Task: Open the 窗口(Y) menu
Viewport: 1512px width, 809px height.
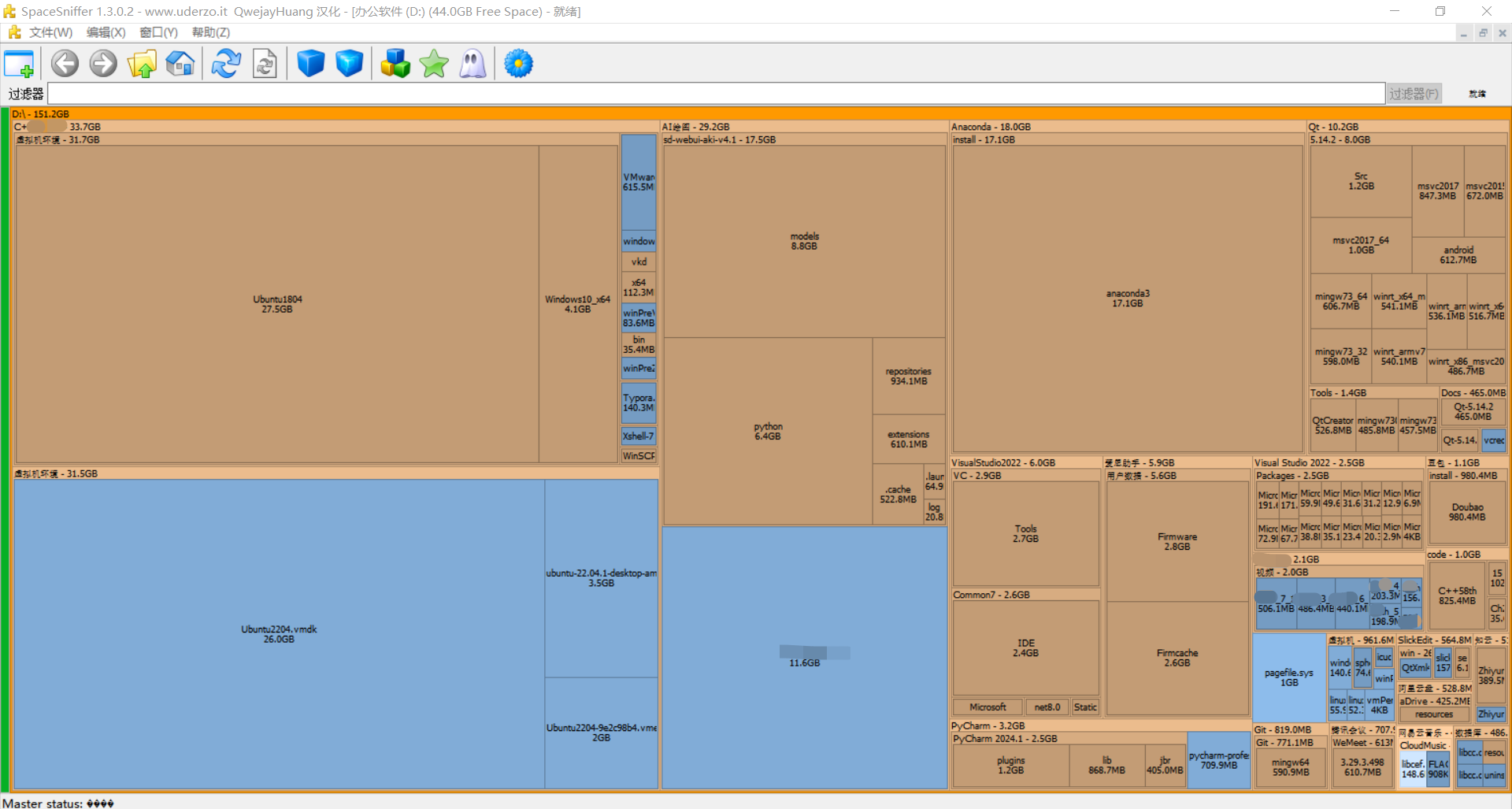Action: [x=158, y=32]
